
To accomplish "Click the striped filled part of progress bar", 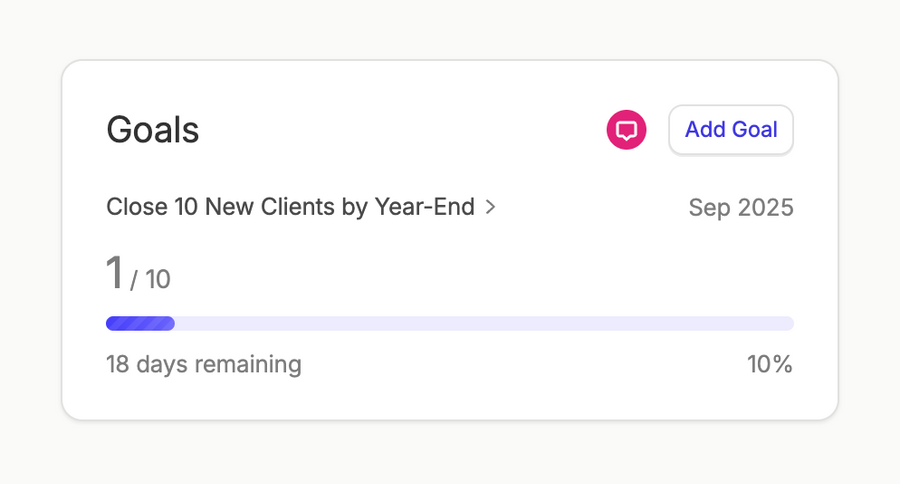I will [x=140, y=323].
